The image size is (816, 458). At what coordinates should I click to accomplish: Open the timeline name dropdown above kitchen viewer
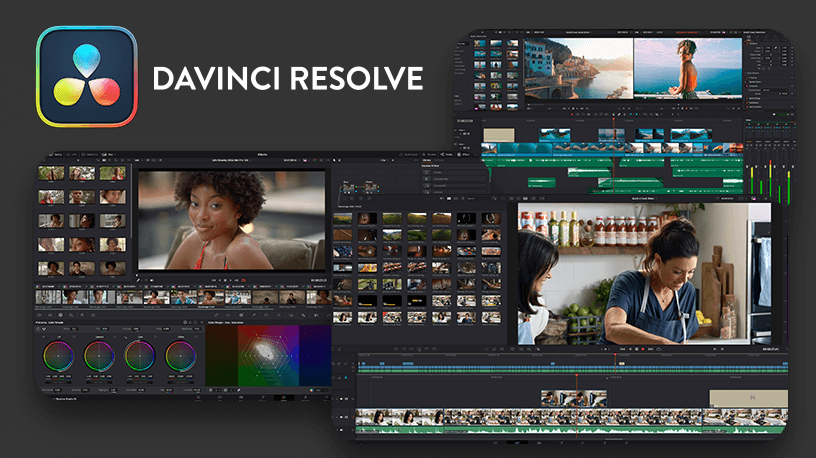pyautogui.click(x=644, y=198)
